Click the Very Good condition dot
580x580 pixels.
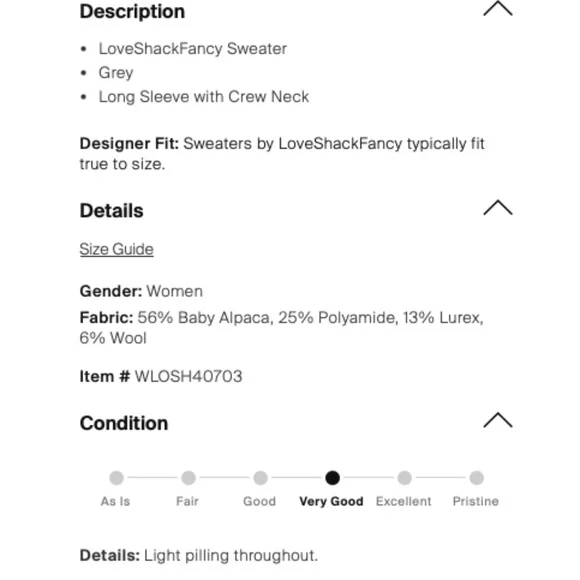(x=332, y=478)
